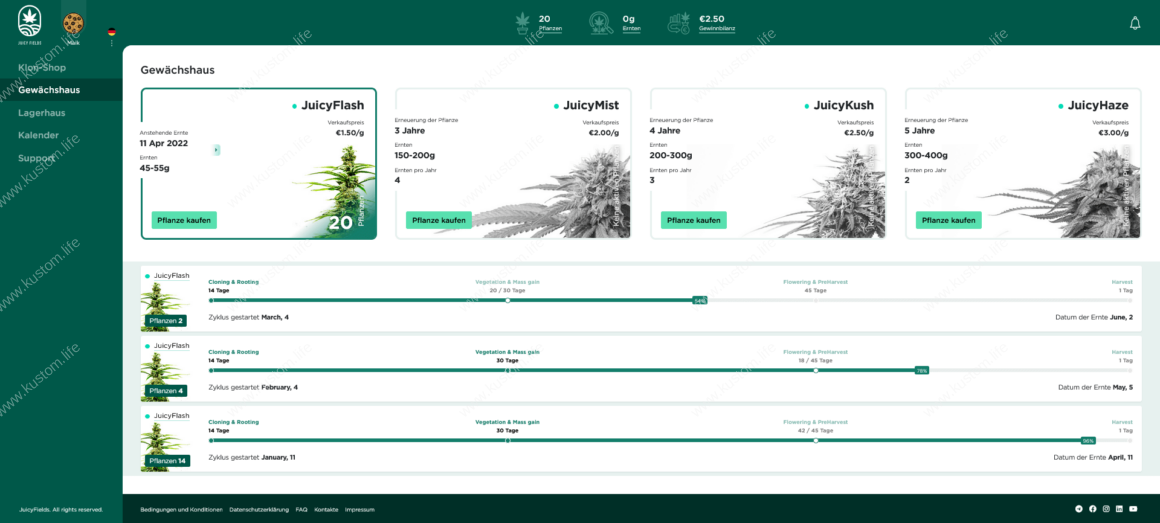Click the JuicyFlash card title

(332, 106)
